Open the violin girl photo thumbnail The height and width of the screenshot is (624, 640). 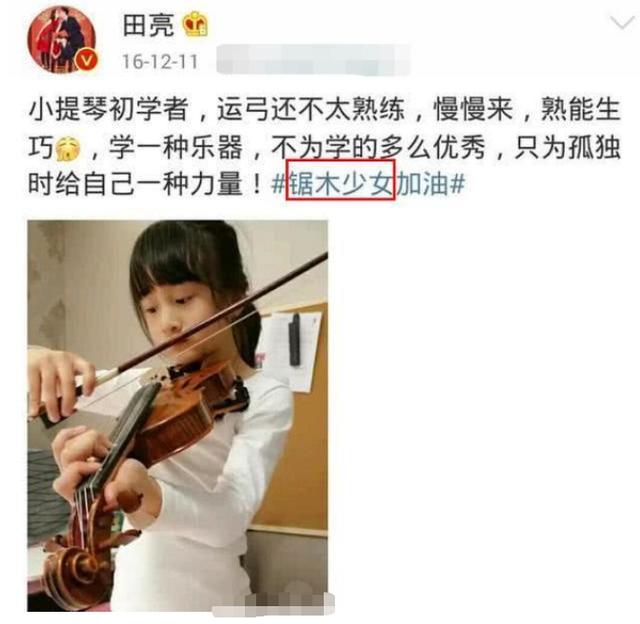[178, 415]
